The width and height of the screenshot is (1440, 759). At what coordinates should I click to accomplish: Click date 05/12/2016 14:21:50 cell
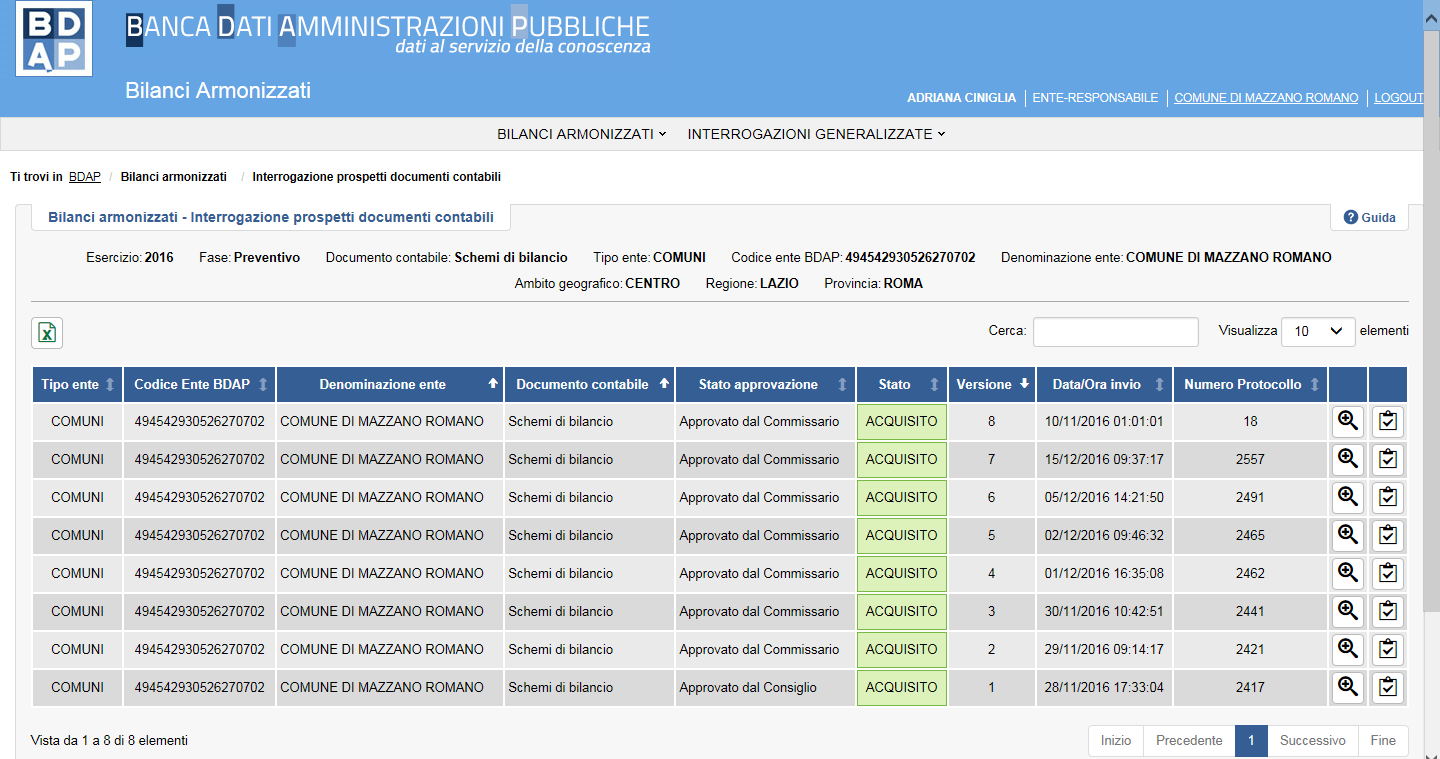pos(1104,498)
